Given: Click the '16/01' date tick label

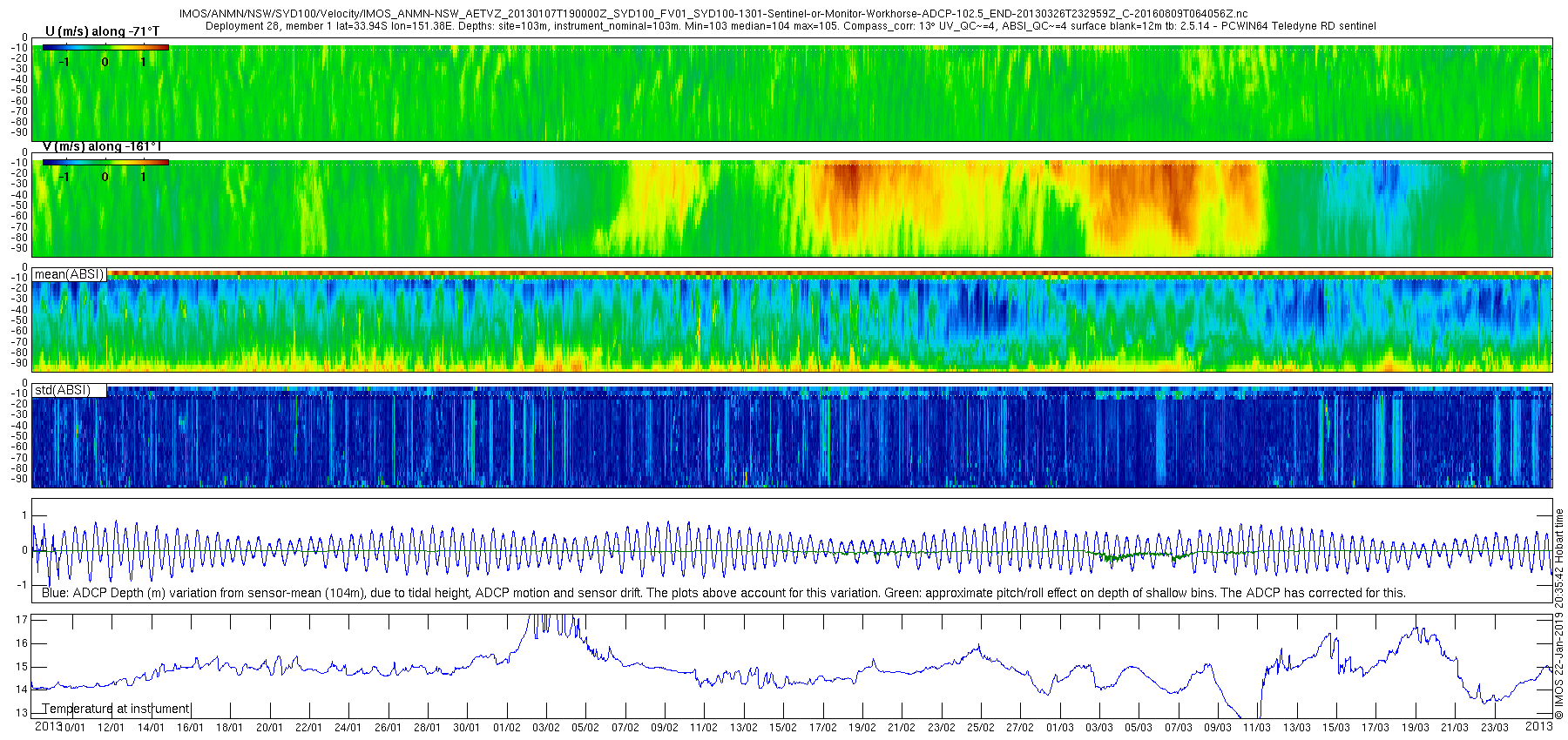Looking at the screenshot, I should click(190, 728).
